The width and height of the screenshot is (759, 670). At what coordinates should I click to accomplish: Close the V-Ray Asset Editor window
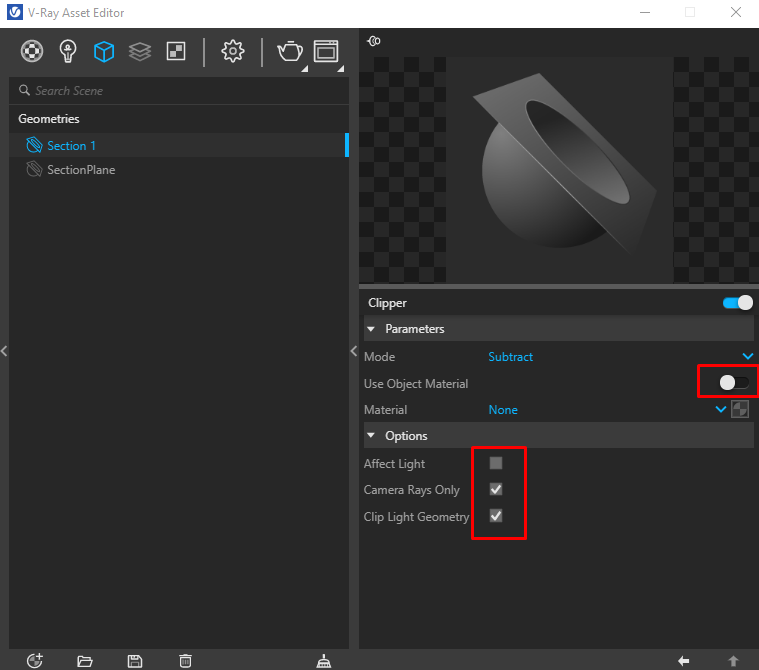pyautogui.click(x=736, y=13)
